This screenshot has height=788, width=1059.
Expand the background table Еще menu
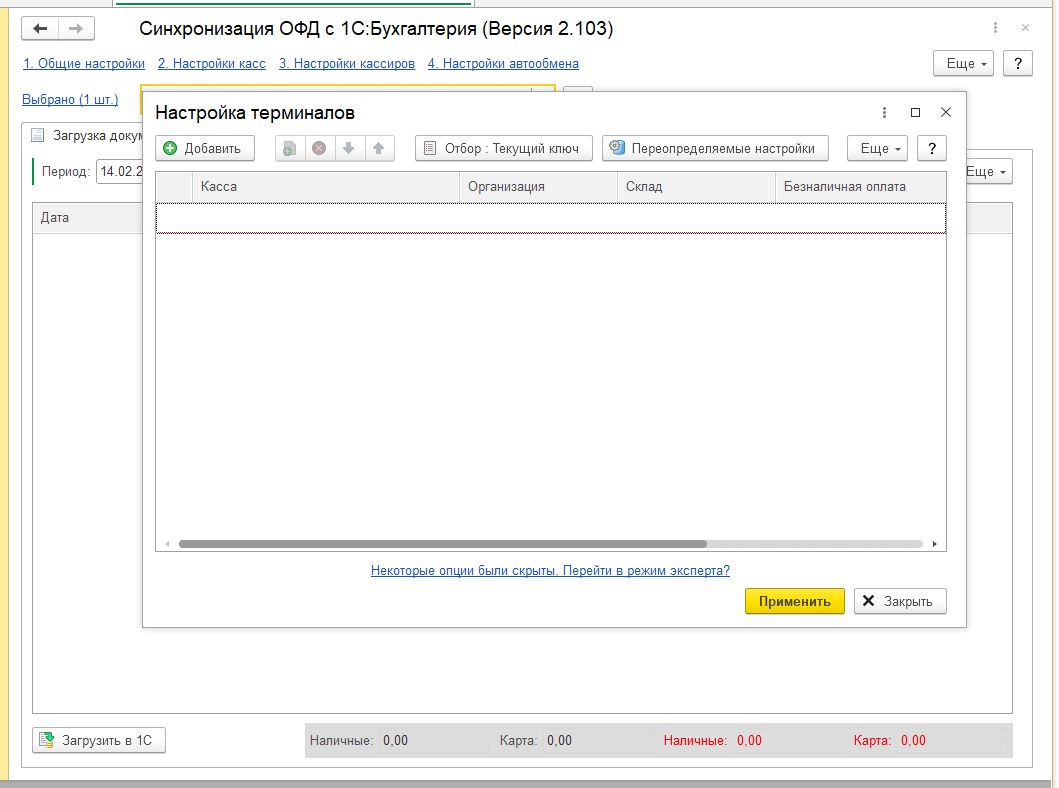[987, 172]
